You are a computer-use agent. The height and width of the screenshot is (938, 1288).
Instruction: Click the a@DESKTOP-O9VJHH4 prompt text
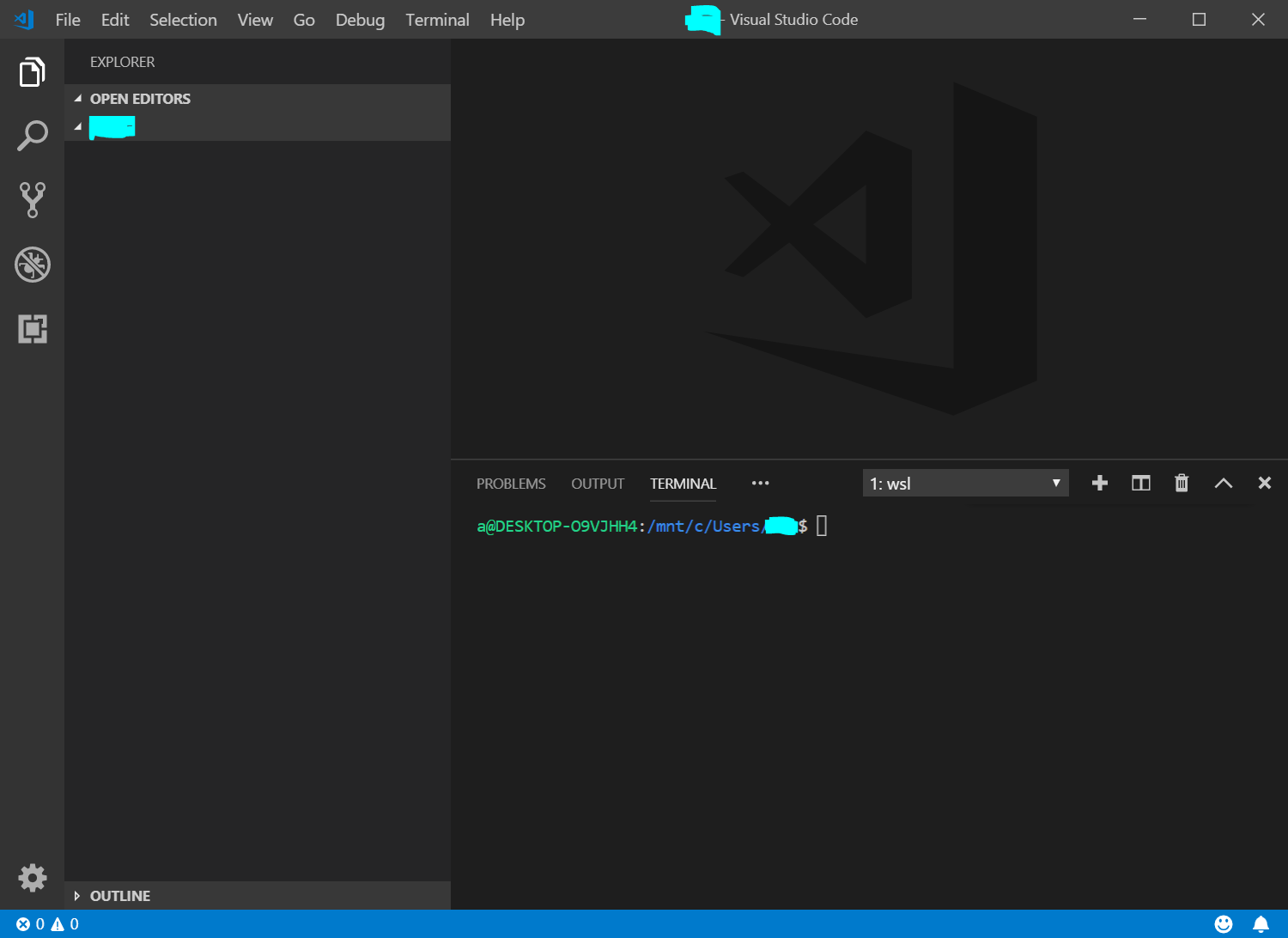[x=556, y=527]
